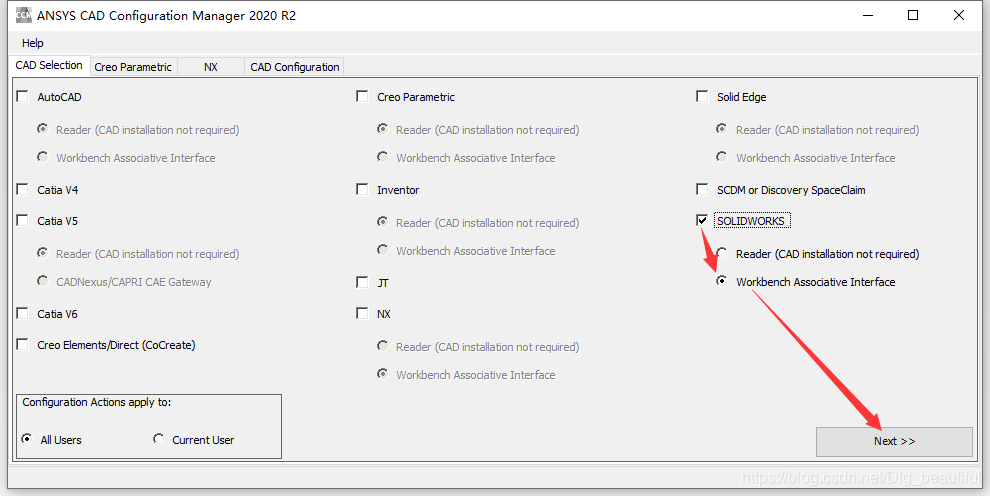Viewport: 990px width, 496px height.
Task: Select Creo Parametric Reader radio option
Action: tap(382, 129)
